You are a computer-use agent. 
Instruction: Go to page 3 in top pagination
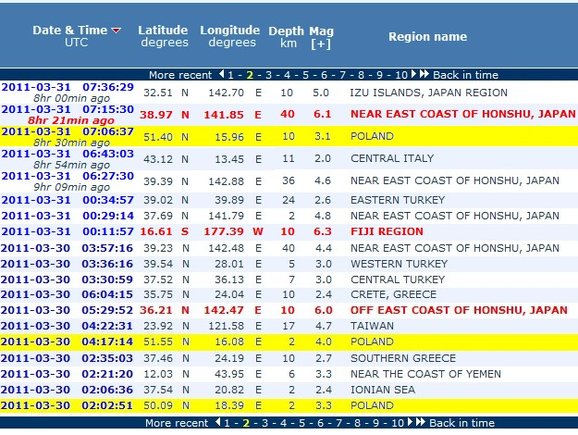269,75
